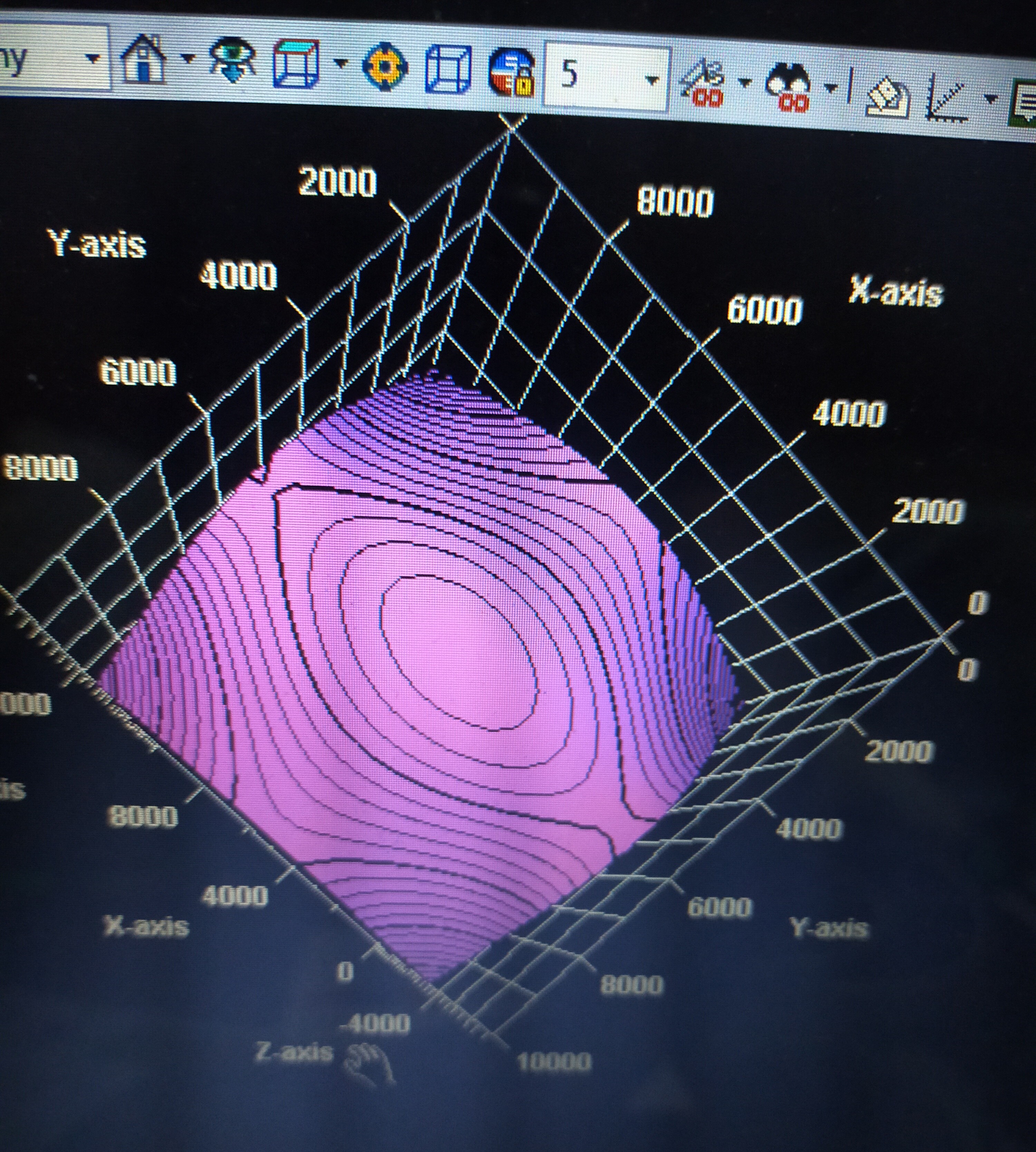Click the Y-axis label at lower right

(829, 928)
